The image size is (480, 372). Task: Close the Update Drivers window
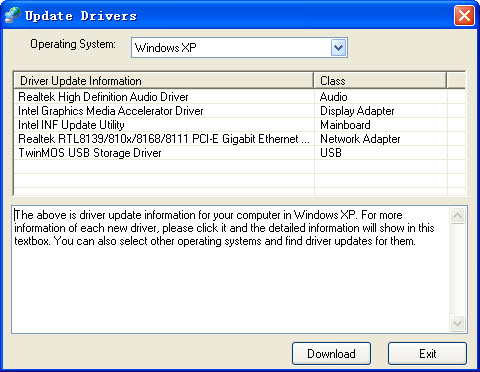464,15
